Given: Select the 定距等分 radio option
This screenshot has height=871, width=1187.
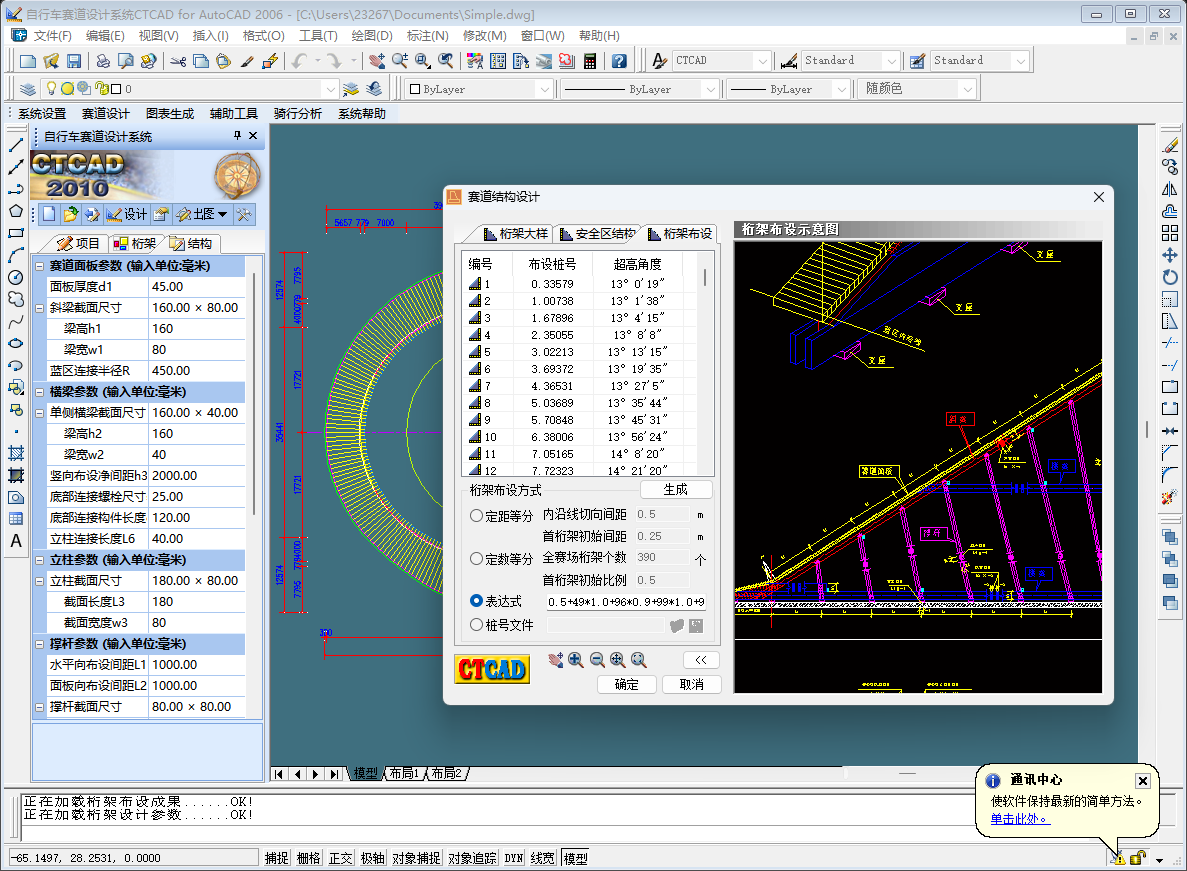Looking at the screenshot, I should tap(477, 515).
